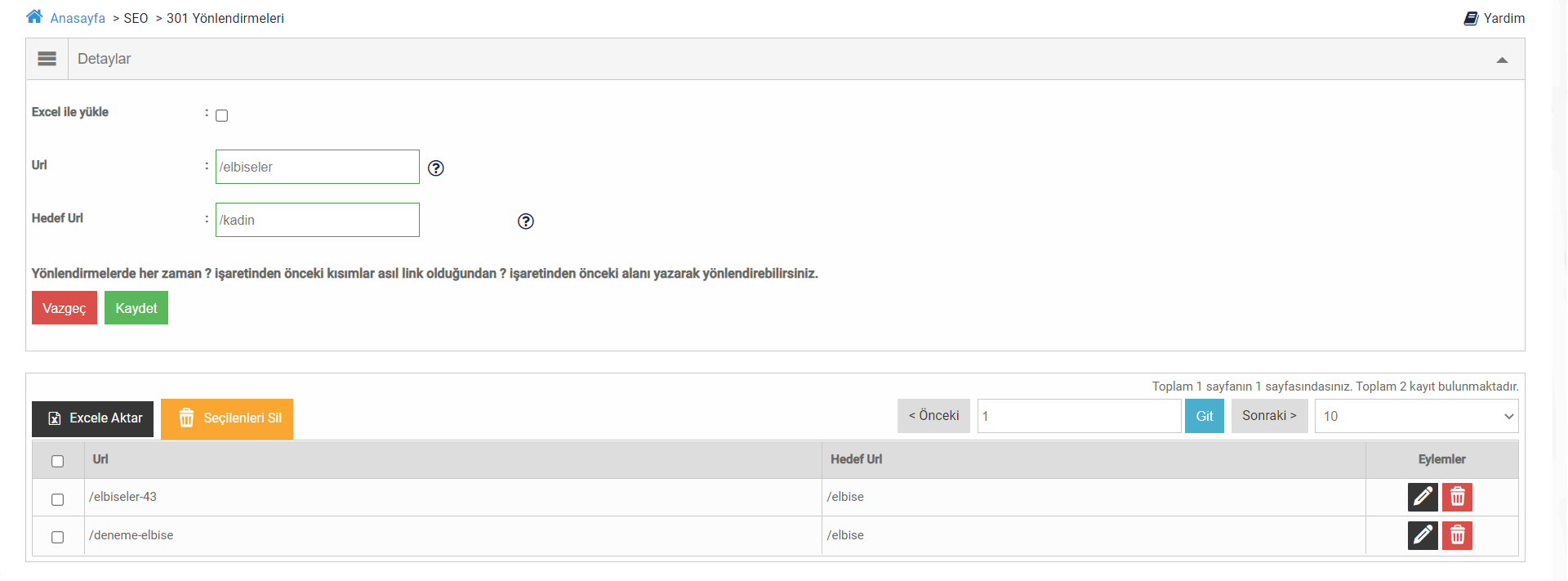Image resolution: width=1568 pixels, height=581 pixels.
Task: Collapse the Detaylar panel with the arrow
Action: [1502, 60]
